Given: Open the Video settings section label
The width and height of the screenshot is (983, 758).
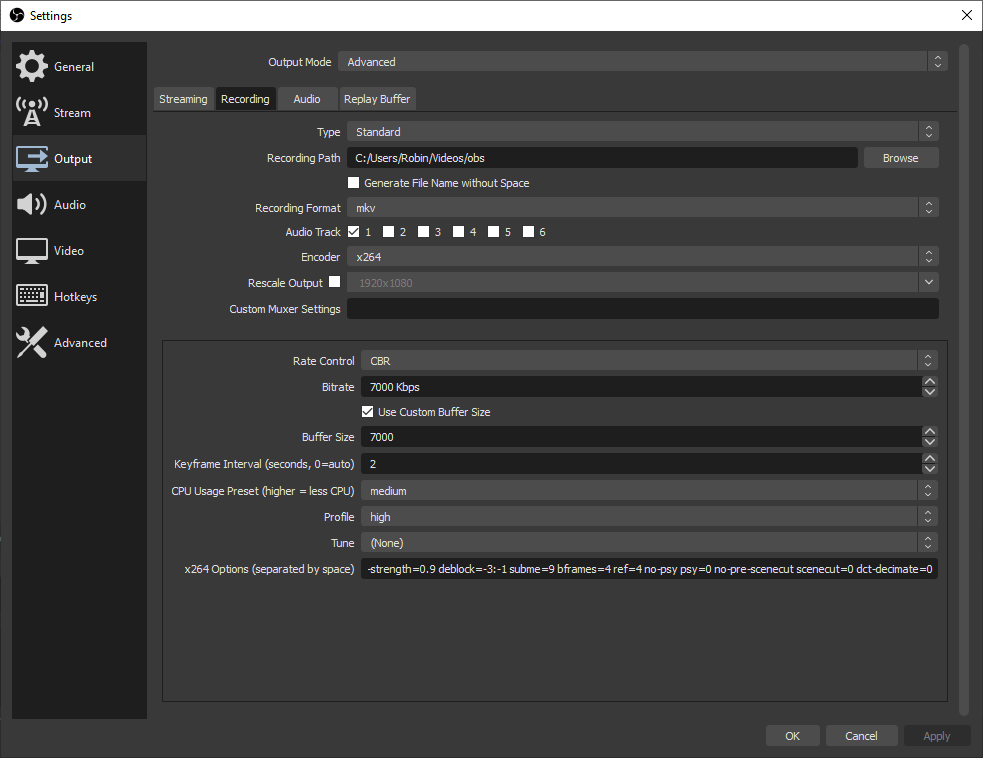Looking at the screenshot, I should (69, 251).
